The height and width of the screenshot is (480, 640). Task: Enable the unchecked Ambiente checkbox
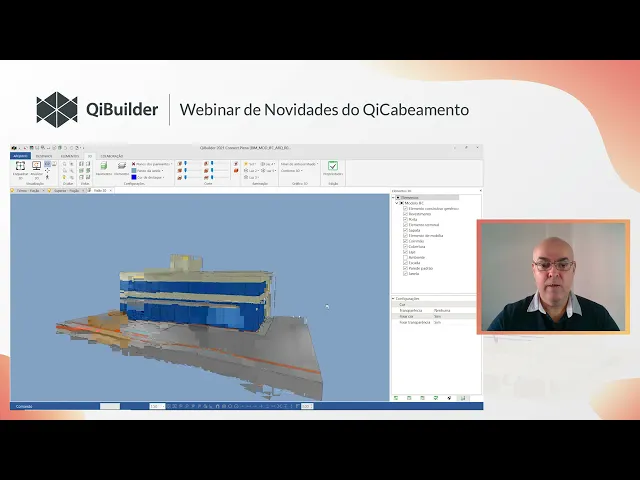click(x=405, y=258)
